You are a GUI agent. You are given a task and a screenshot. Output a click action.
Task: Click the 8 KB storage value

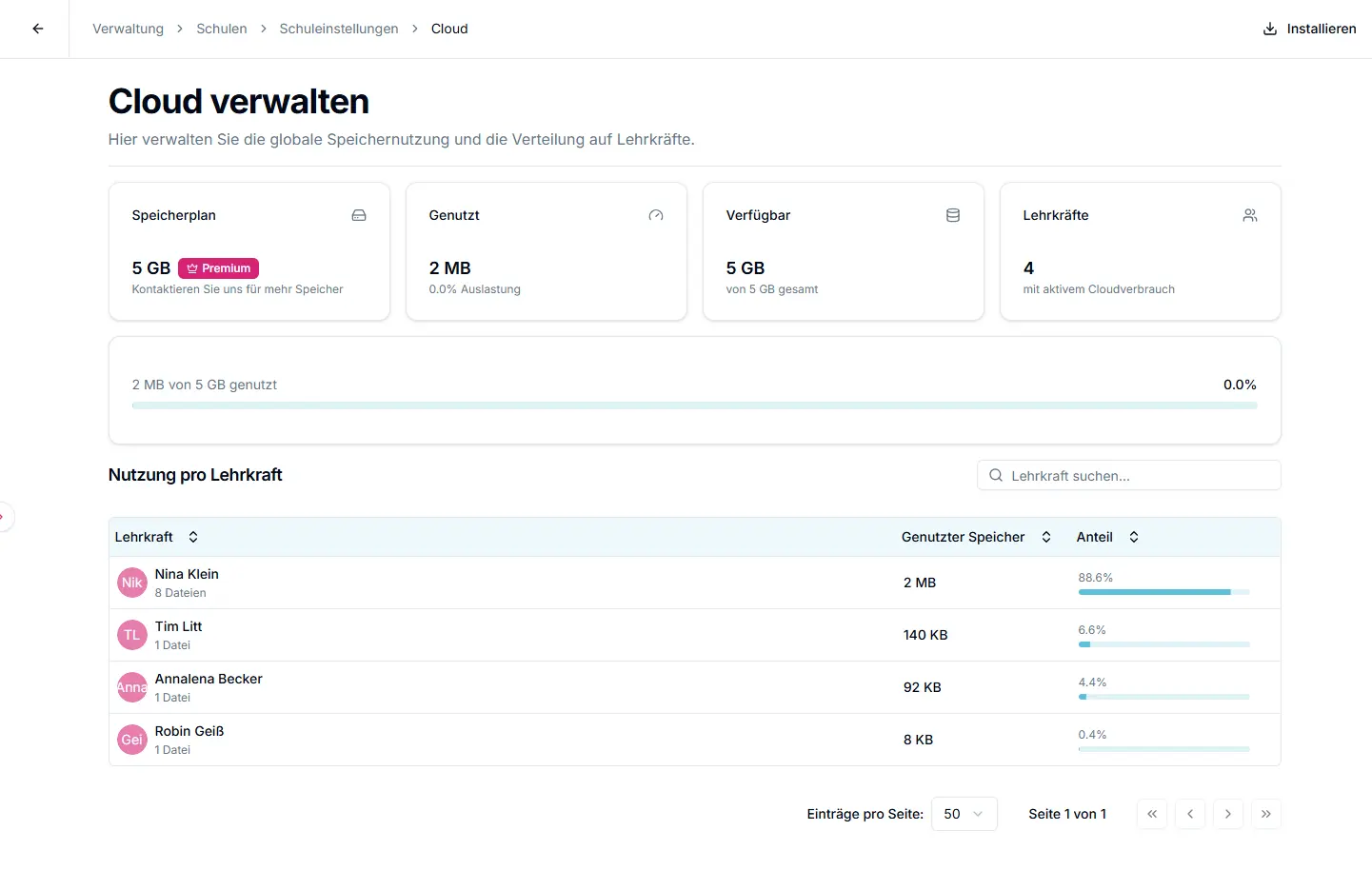click(919, 740)
